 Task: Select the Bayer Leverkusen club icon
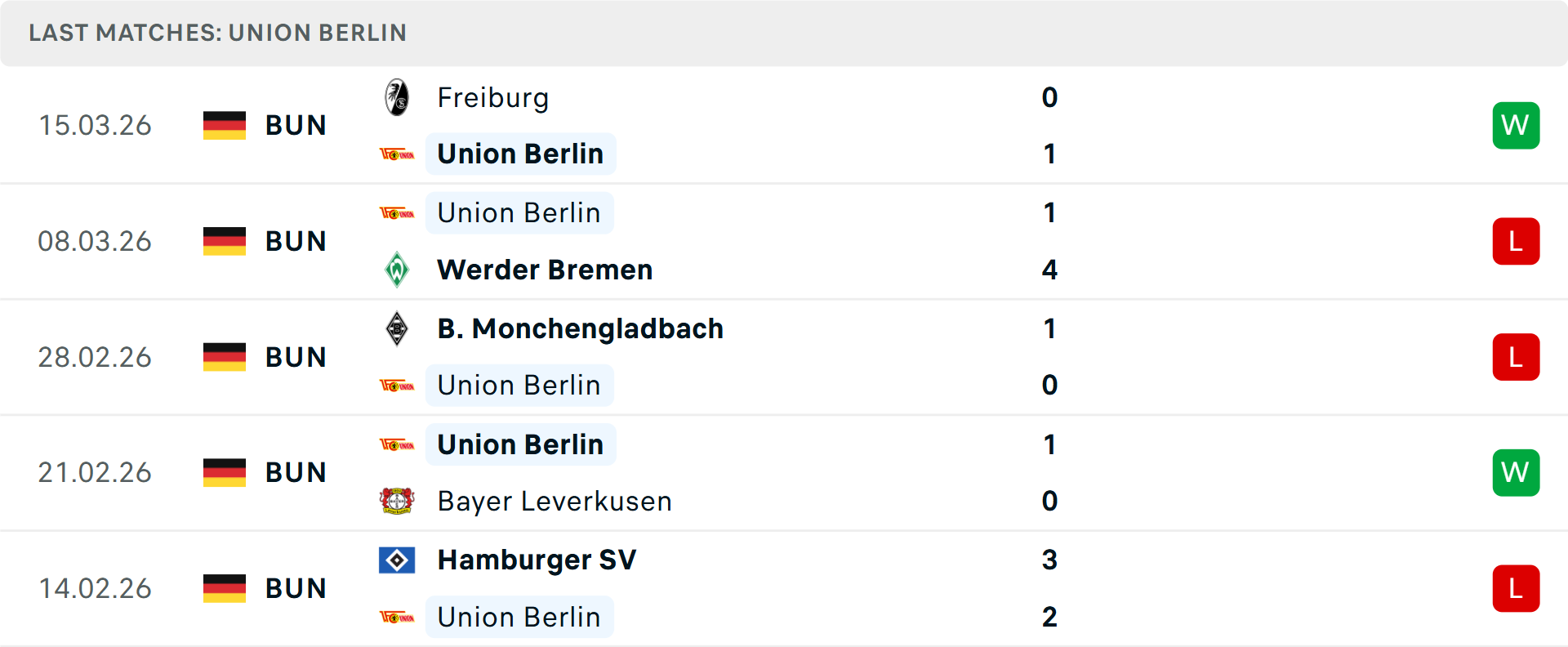(x=397, y=501)
